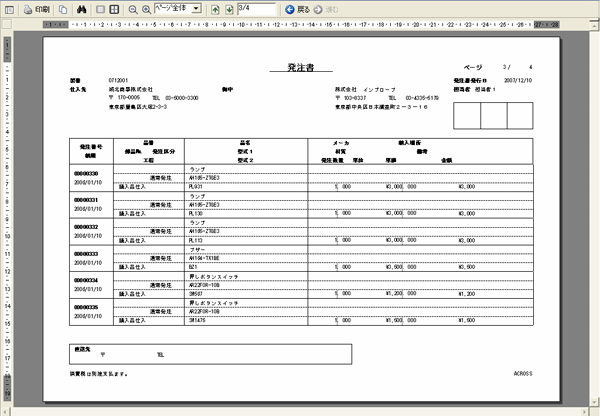Open find with the binoculars icon
This screenshot has height=416, width=600.
tap(81, 10)
